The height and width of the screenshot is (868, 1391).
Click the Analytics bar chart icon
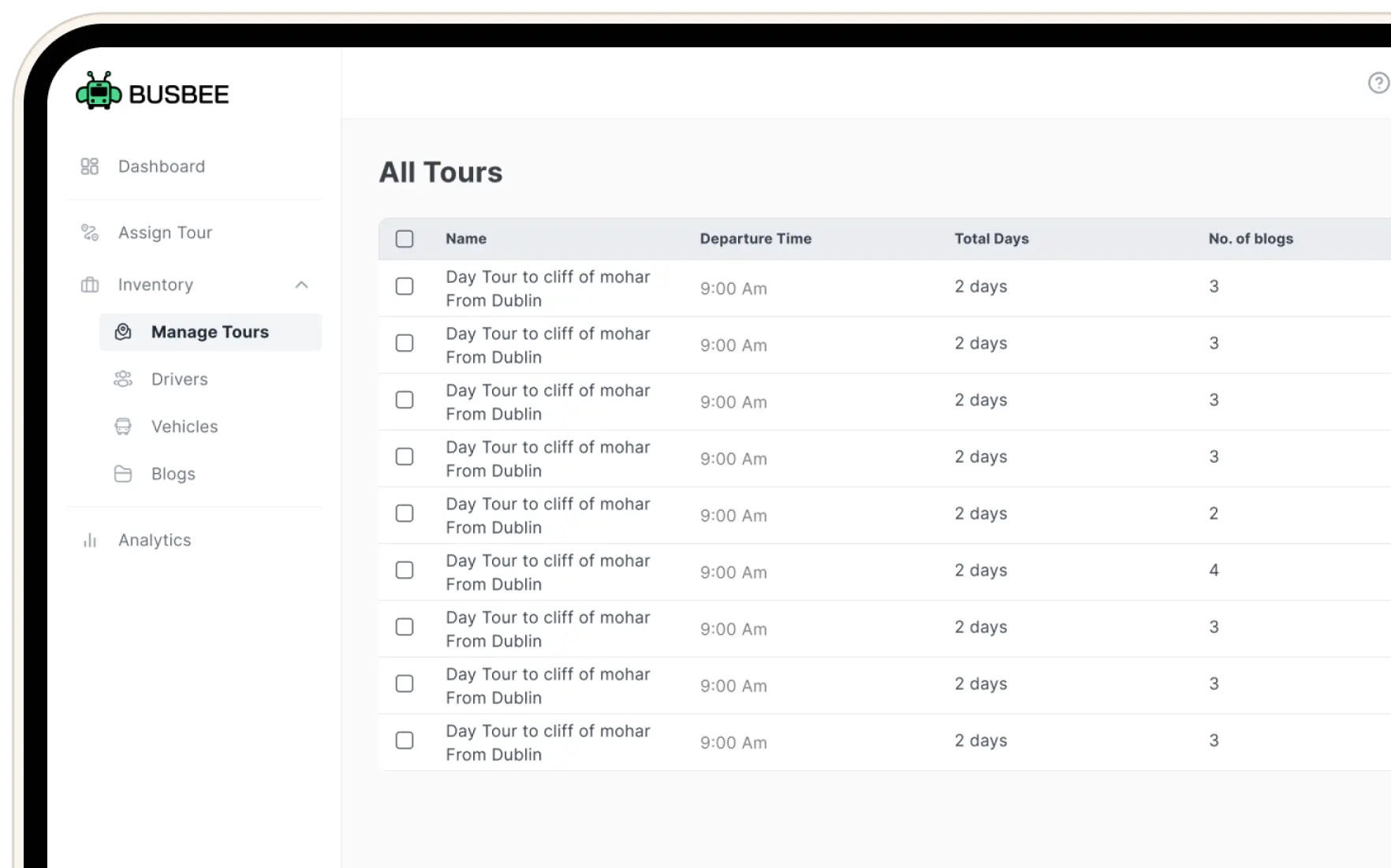pos(90,540)
